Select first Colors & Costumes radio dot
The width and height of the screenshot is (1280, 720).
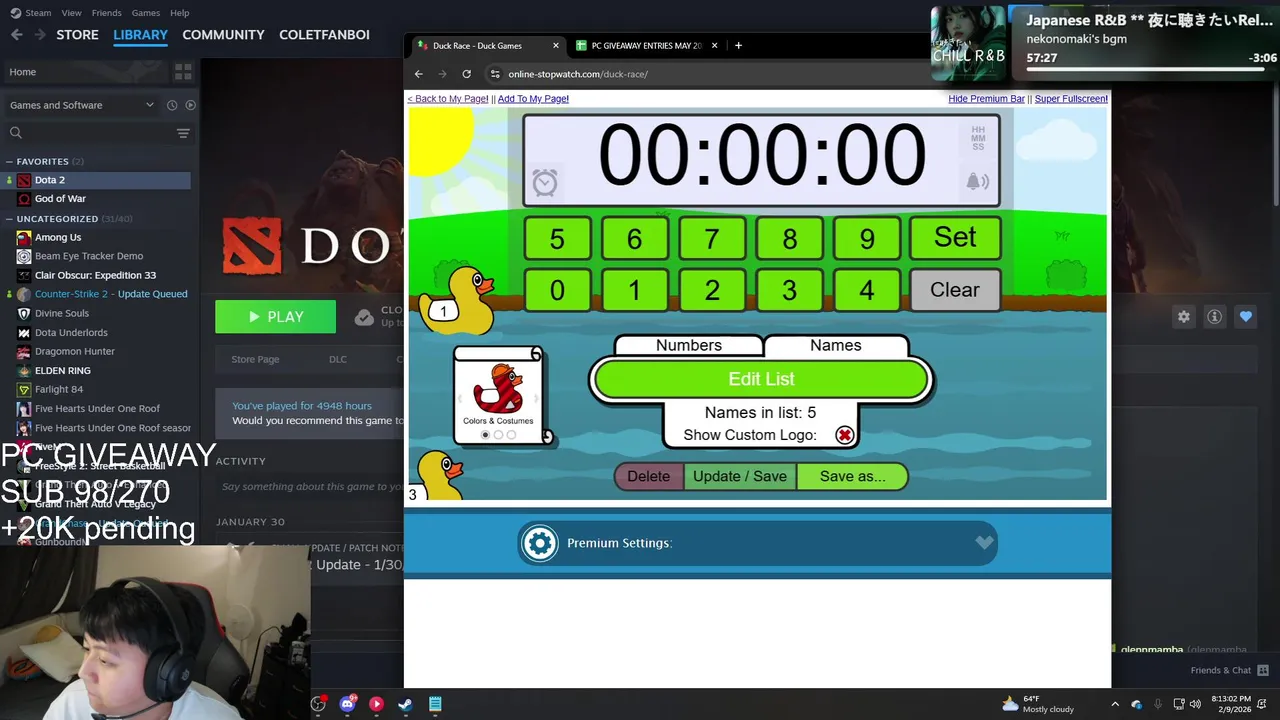(x=485, y=435)
